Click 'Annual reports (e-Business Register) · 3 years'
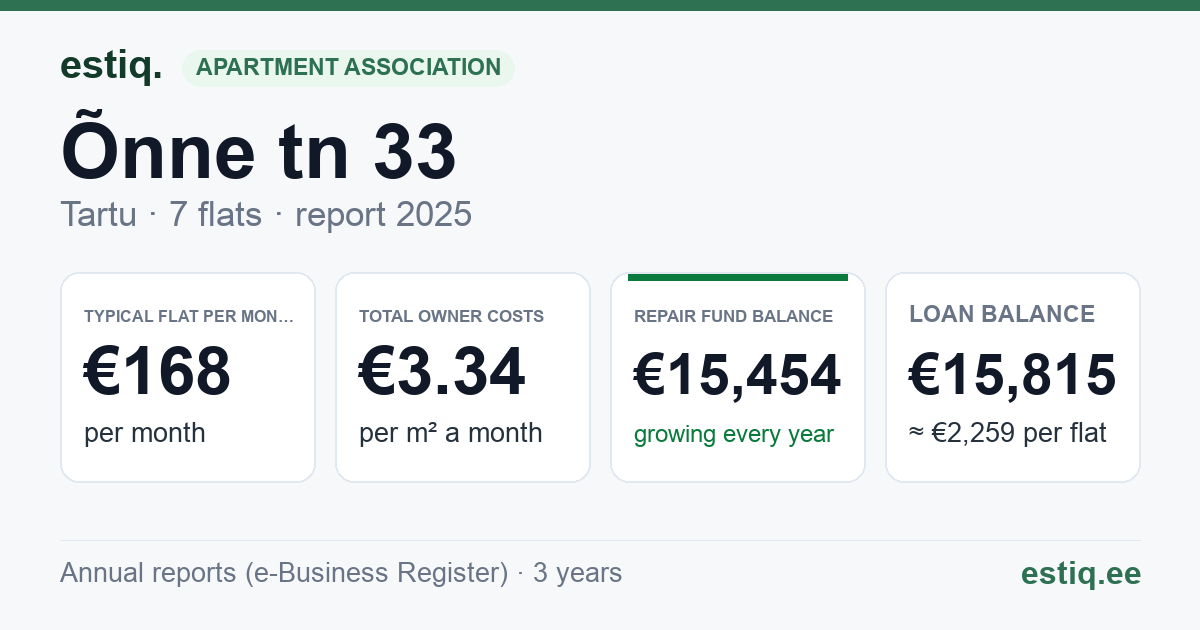 (x=341, y=573)
